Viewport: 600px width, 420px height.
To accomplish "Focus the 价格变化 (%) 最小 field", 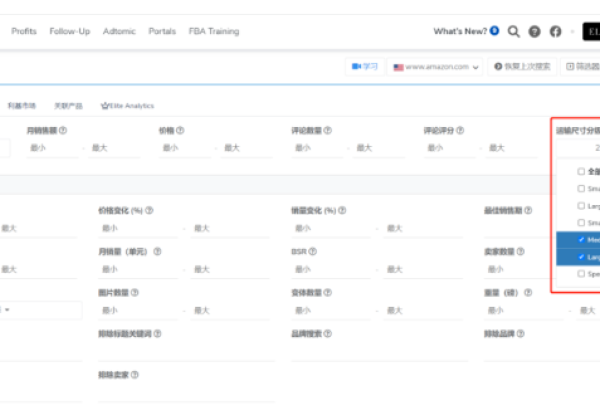I will click(x=138, y=229).
